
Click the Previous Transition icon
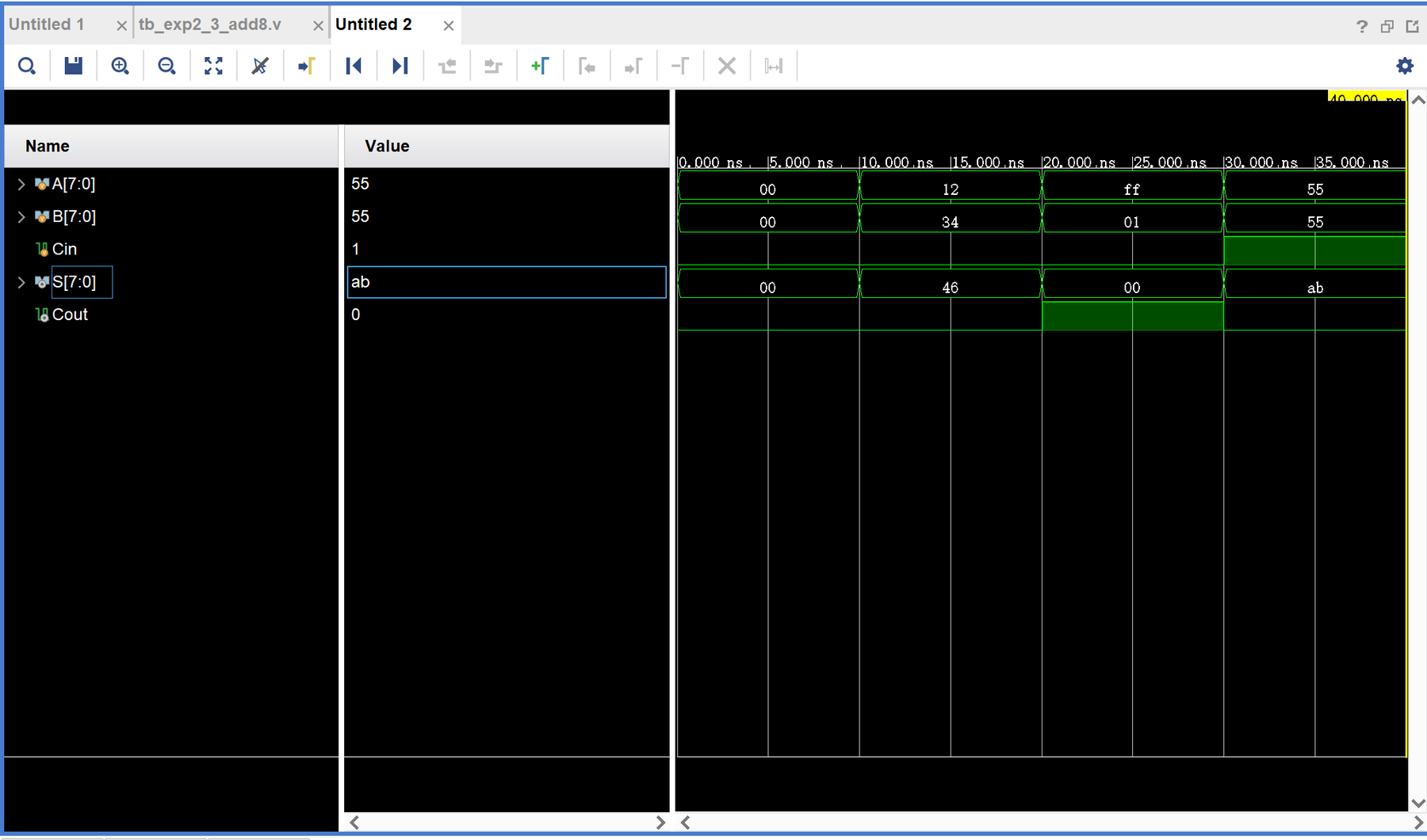tap(447, 66)
